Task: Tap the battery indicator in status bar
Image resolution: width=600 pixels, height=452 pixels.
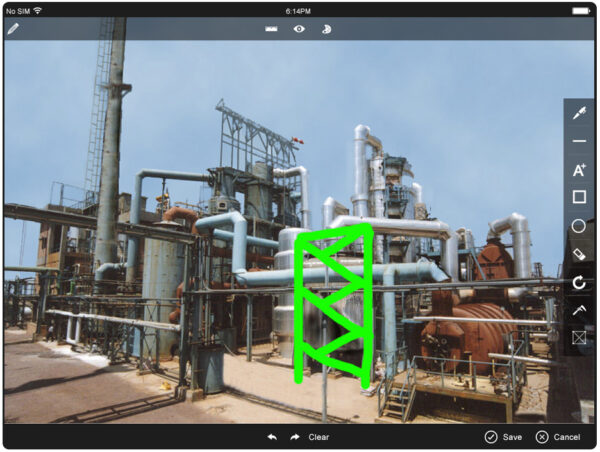Action: pos(581,11)
